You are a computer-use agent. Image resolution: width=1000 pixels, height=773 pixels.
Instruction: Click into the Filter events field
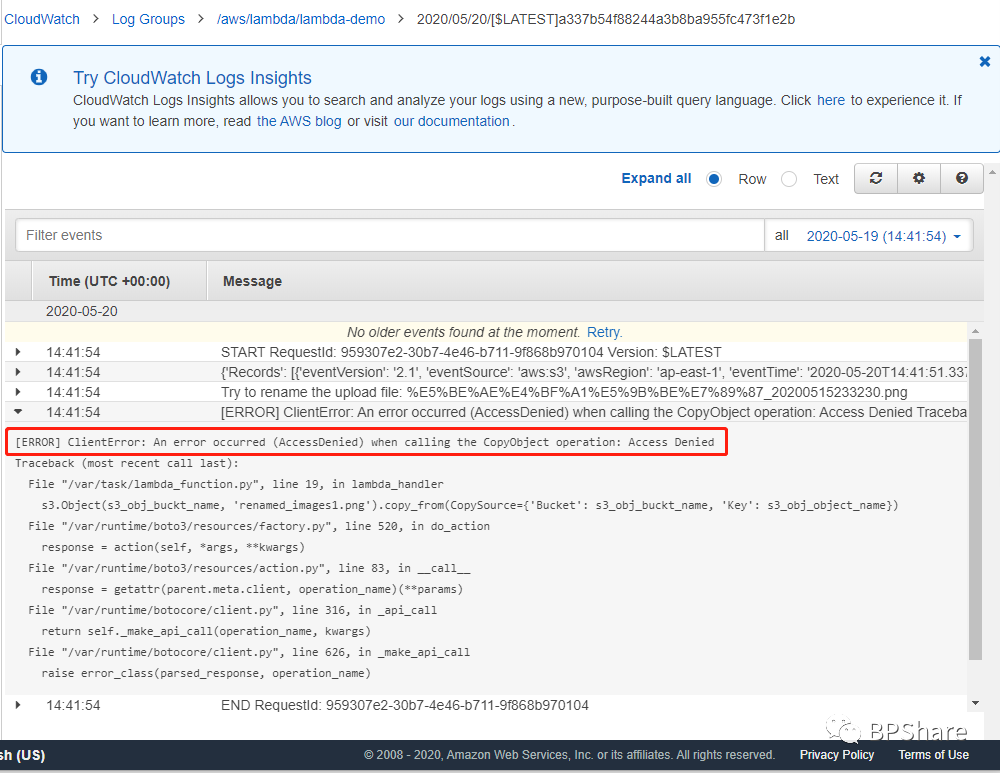390,235
